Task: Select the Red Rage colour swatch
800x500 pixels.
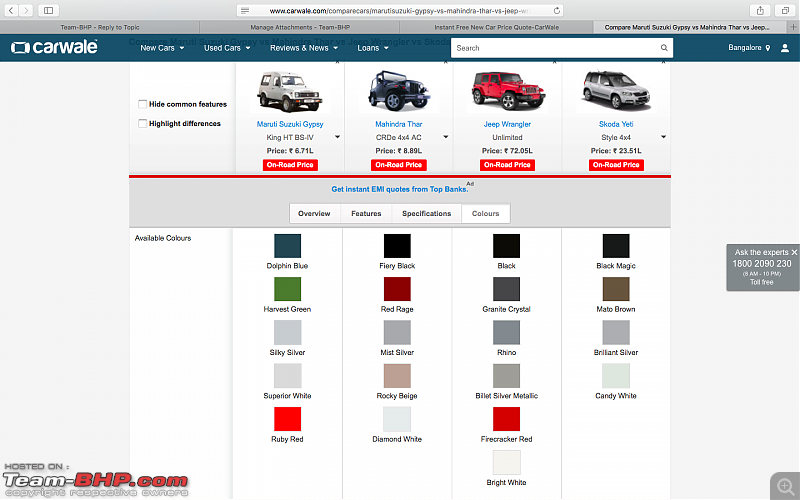Action: coord(397,289)
